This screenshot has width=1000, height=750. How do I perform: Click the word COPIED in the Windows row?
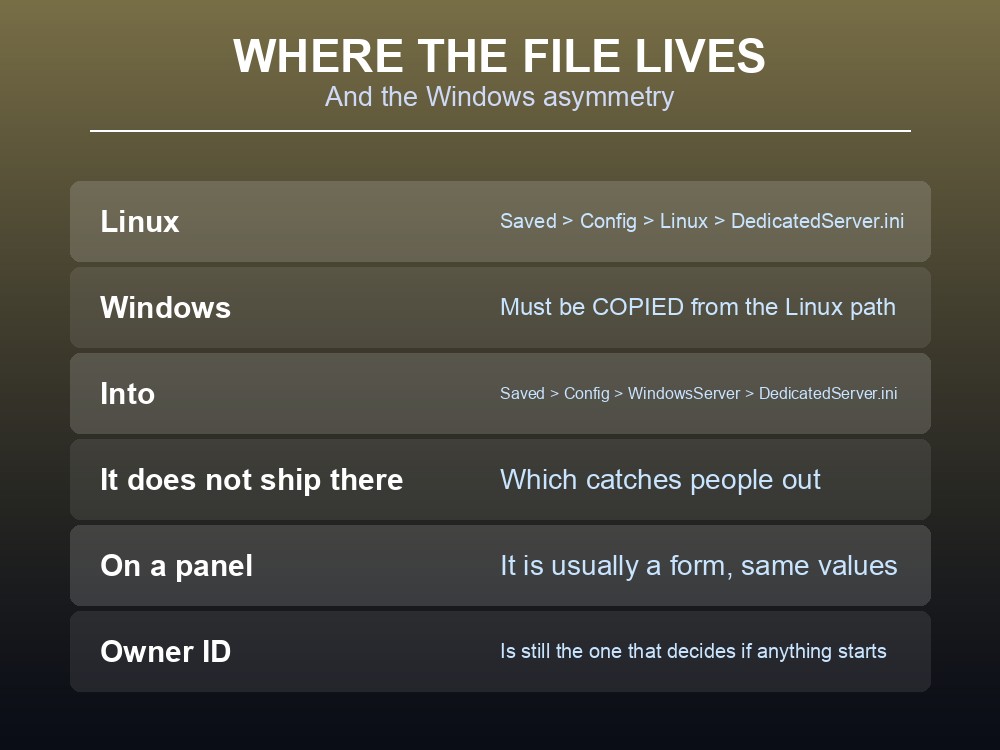[638, 307]
